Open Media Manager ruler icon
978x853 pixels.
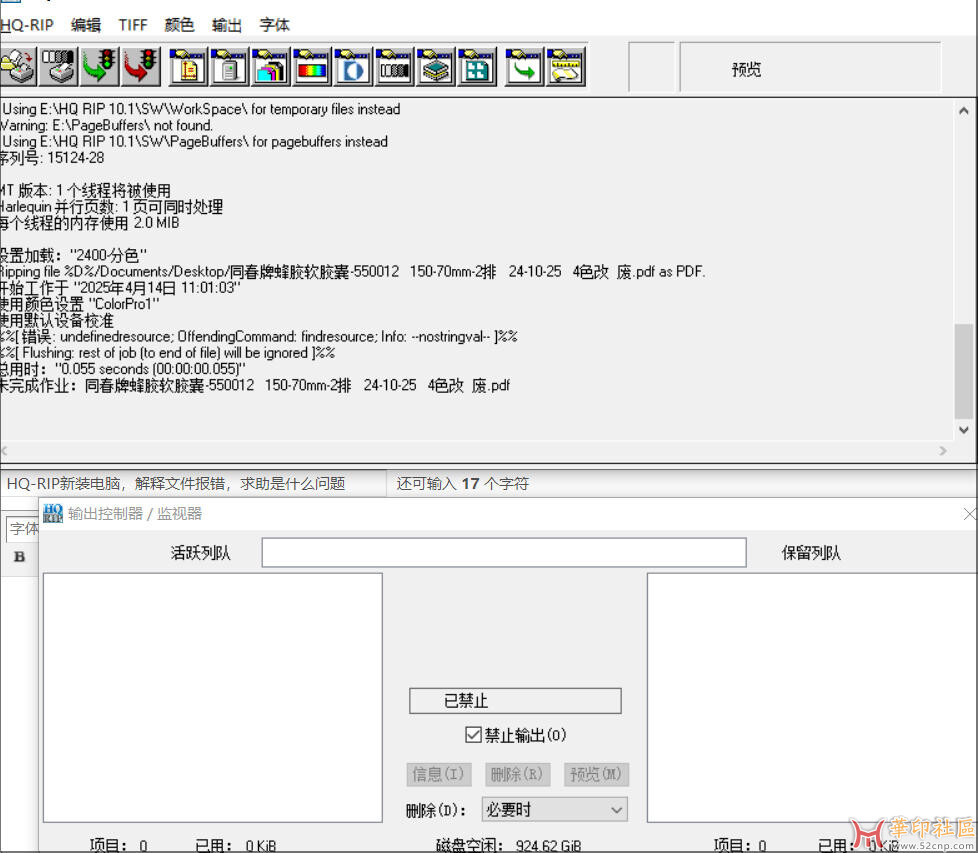tap(565, 65)
